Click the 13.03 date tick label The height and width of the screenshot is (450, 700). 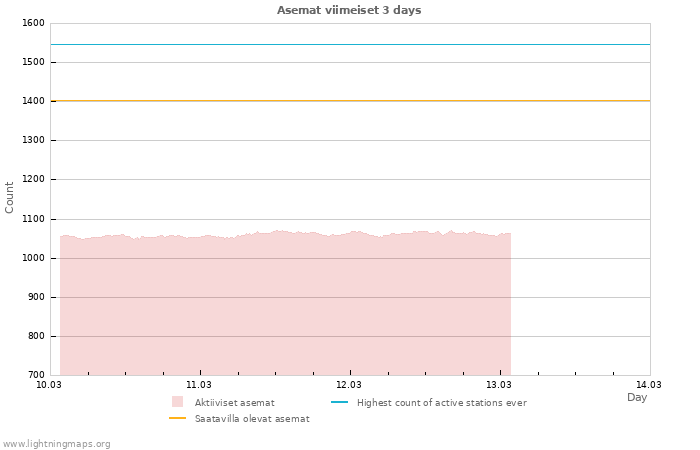pos(499,384)
